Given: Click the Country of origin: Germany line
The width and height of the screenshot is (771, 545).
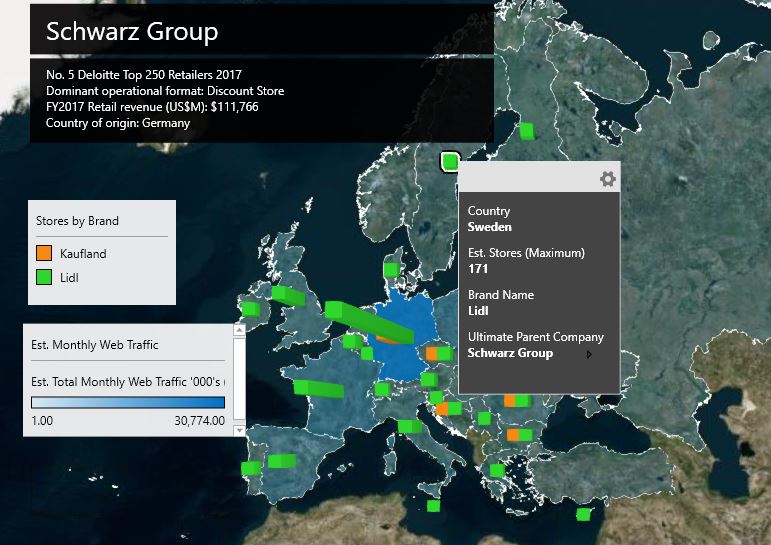Looking at the screenshot, I should tap(118, 123).
